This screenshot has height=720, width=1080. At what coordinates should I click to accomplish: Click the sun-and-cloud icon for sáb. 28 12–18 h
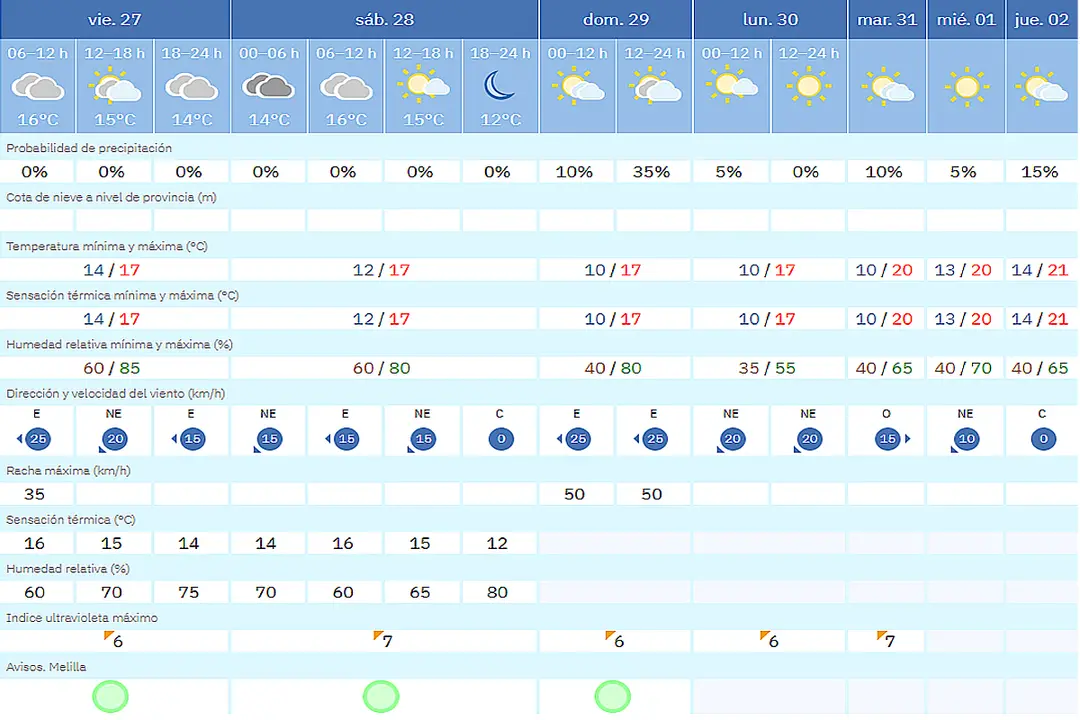[x=424, y=85]
